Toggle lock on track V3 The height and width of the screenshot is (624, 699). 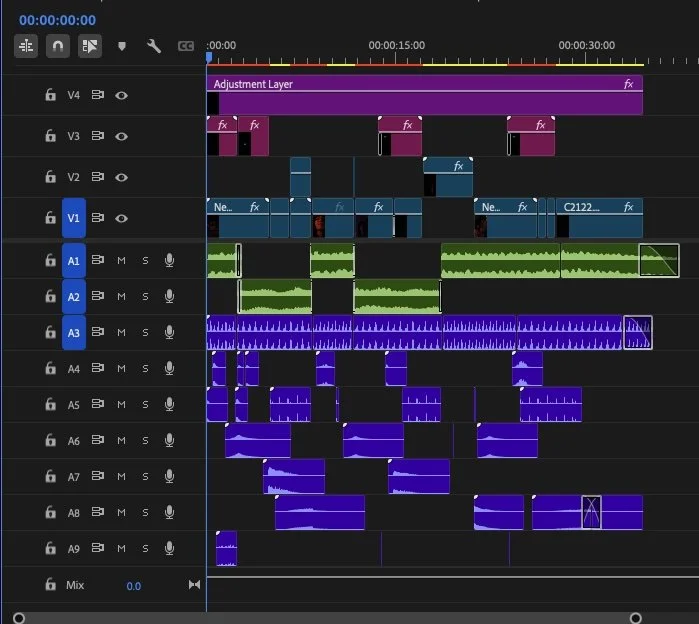[x=50, y=135]
